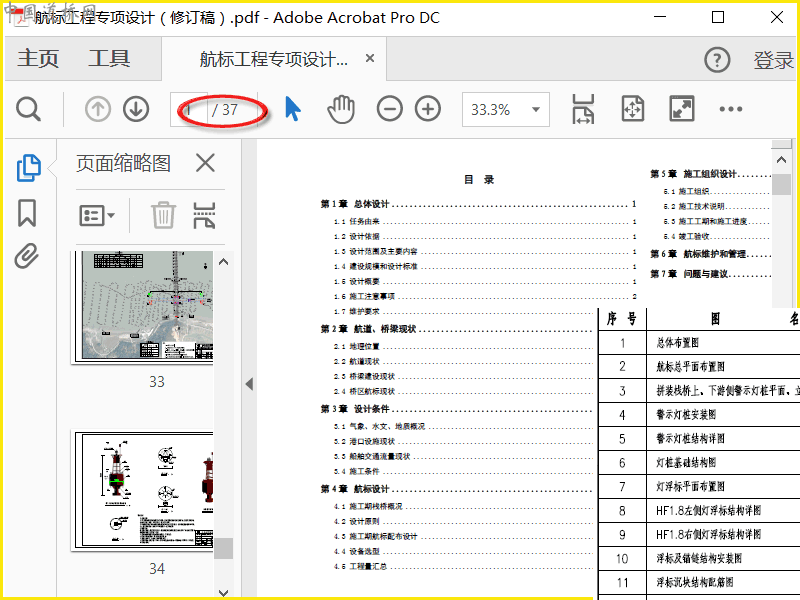Screen dimensions: 800x600
Task: Click the 第5章 施工组织设计 entry
Action: click(710, 174)
